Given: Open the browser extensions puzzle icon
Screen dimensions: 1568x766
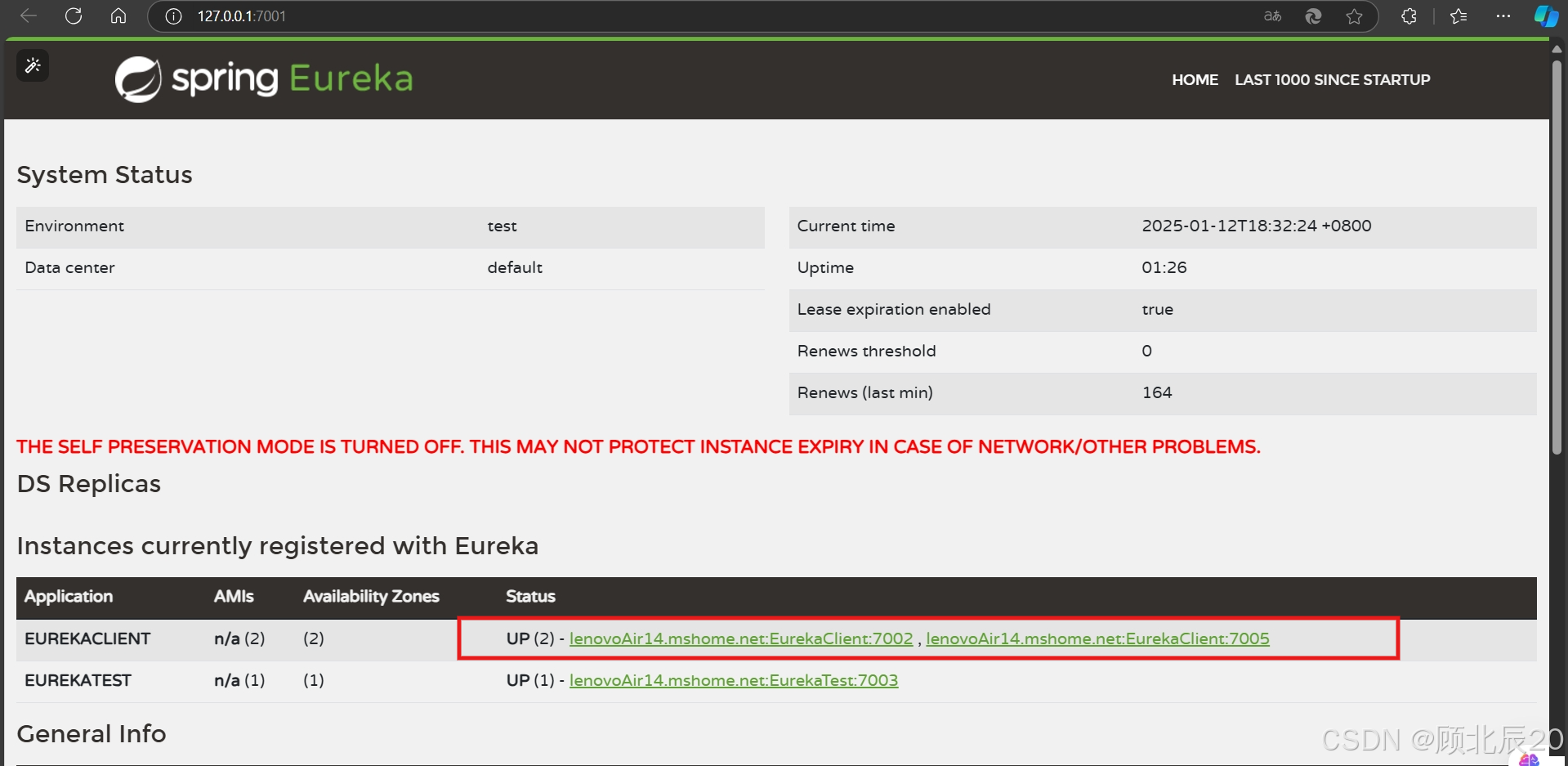Looking at the screenshot, I should click(1409, 16).
